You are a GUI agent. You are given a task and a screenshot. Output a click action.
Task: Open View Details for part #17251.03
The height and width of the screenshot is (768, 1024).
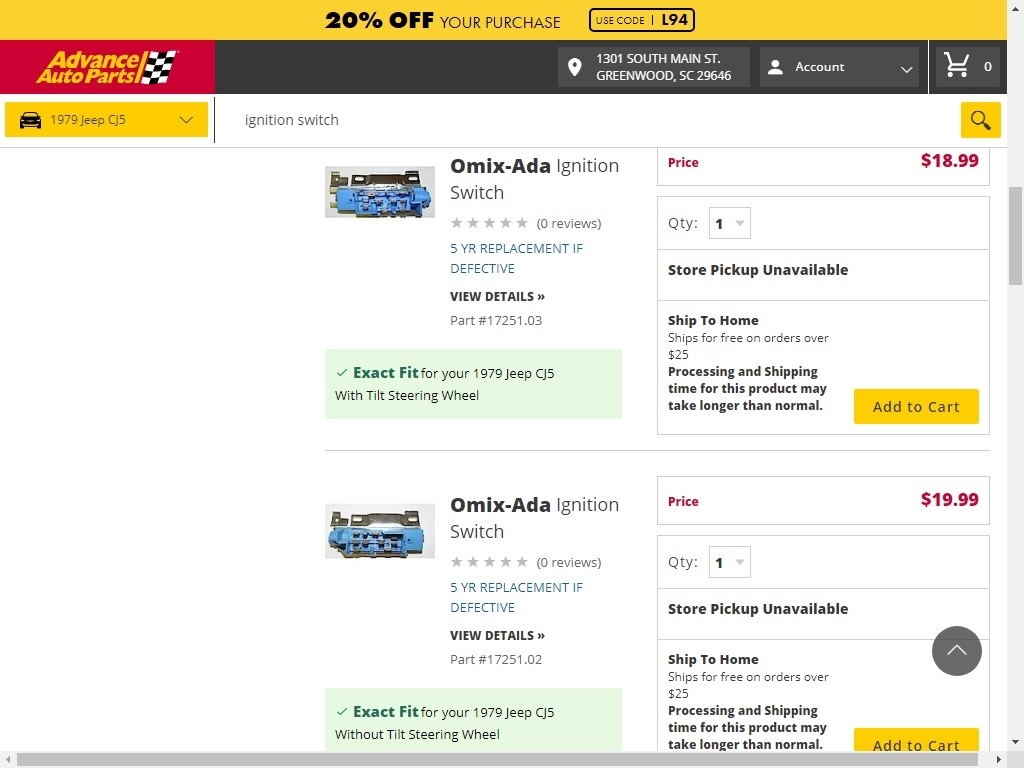[x=497, y=297]
